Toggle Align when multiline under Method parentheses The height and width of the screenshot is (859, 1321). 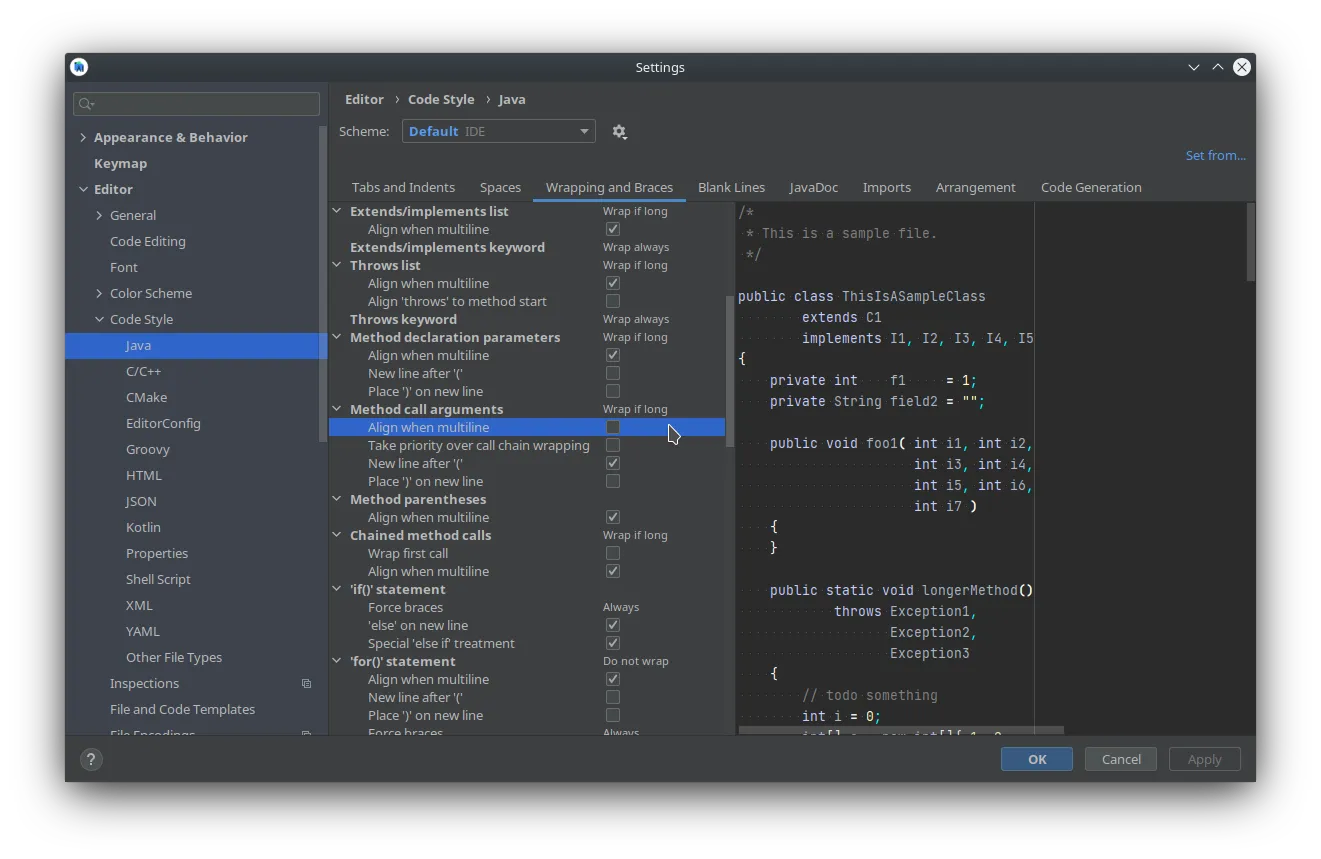tap(613, 517)
